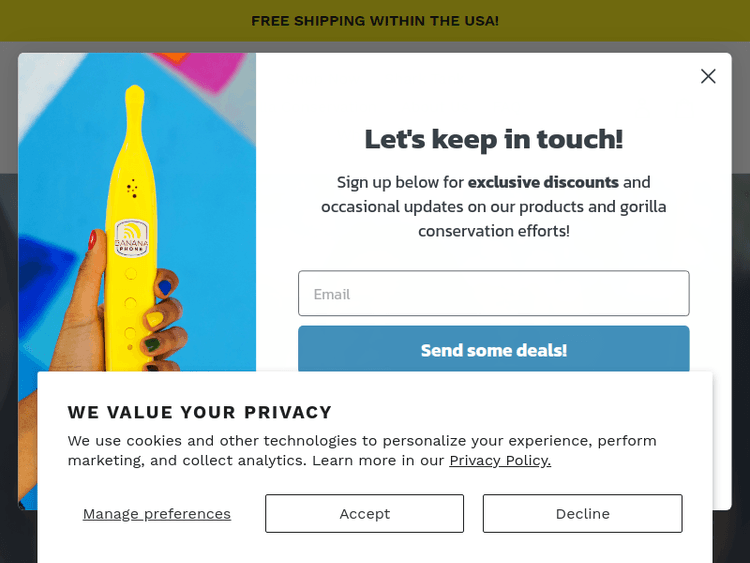Click the yellow painted fingernail
Image resolution: width=750 pixels, height=563 pixels.
click(155, 319)
